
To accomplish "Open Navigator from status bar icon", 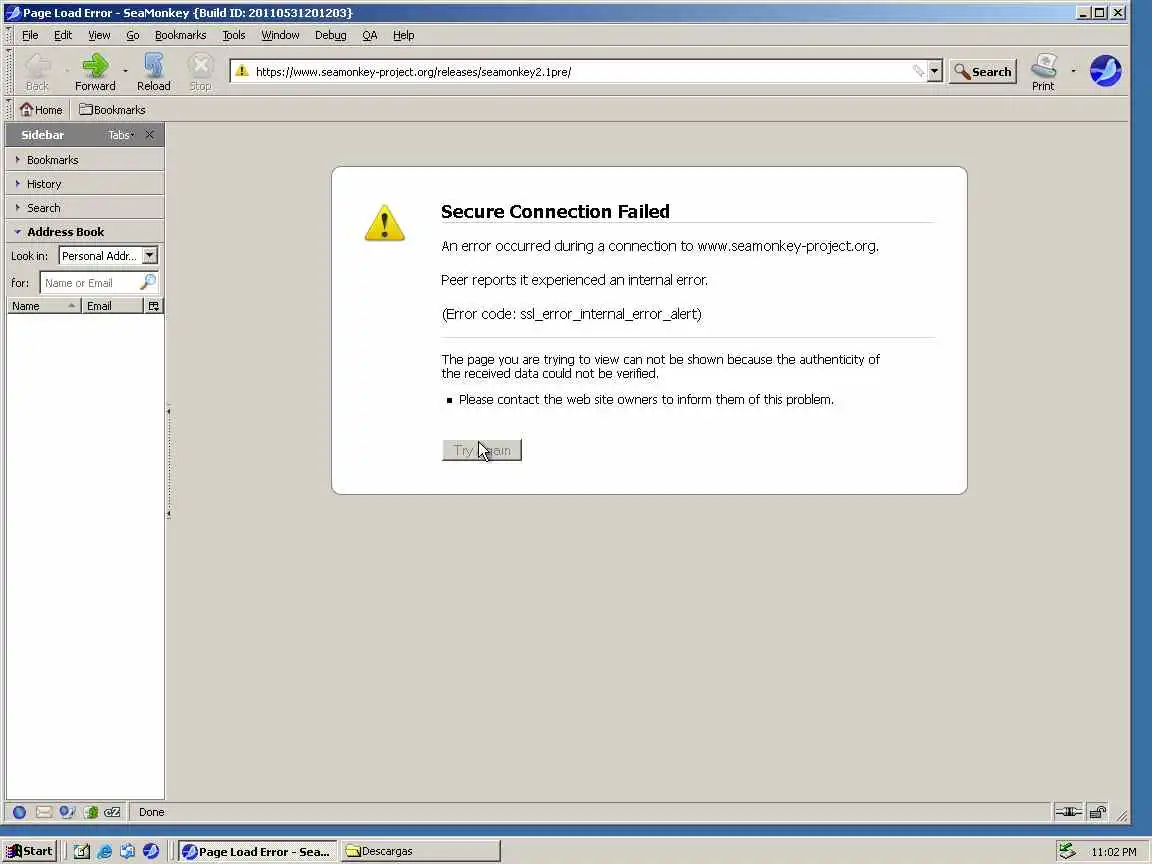I will (x=20, y=812).
